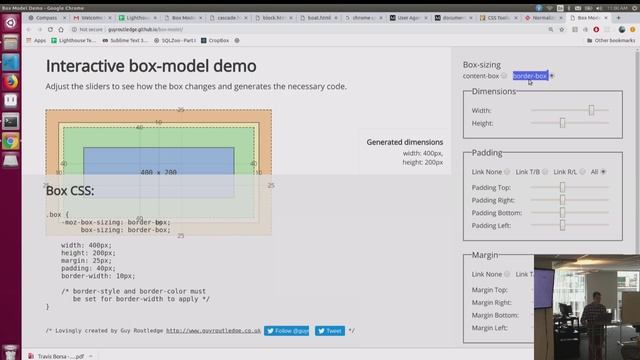The image size is (640, 360).
Task: Select padding Link R/L radio button
Action: [582, 172]
